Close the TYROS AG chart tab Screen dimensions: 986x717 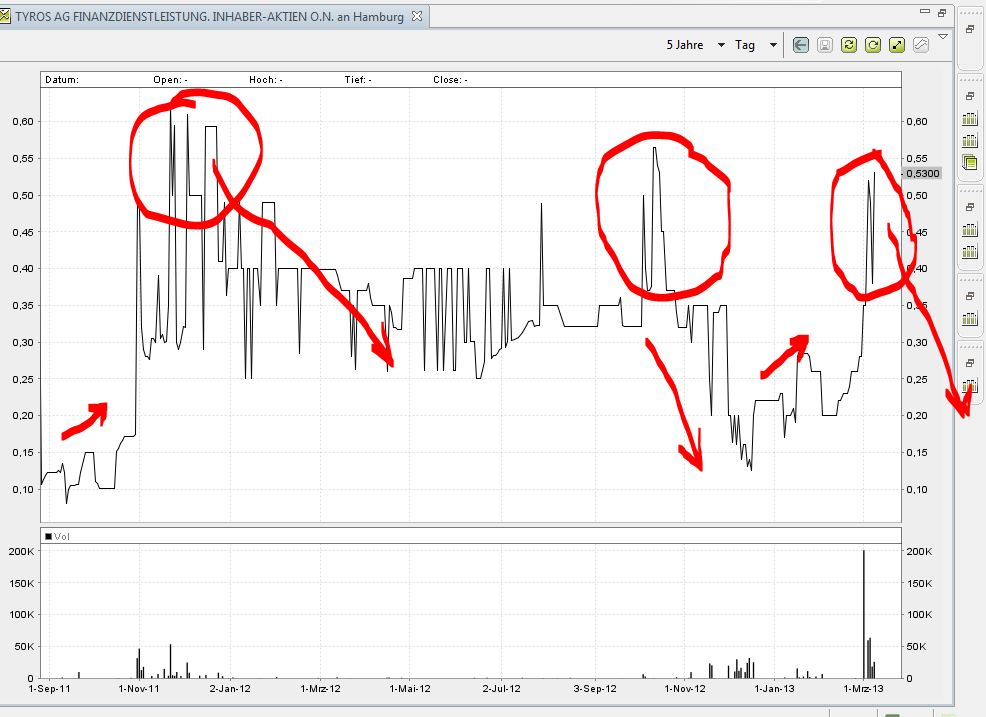pos(416,16)
